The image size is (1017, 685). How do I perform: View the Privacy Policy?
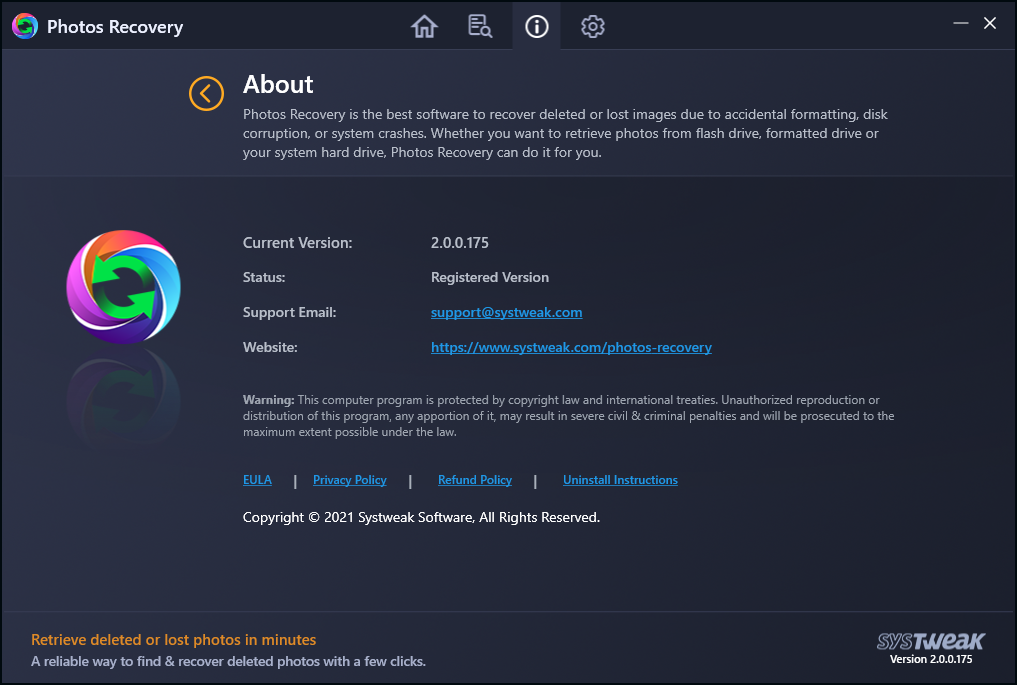[x=349, y=479]
